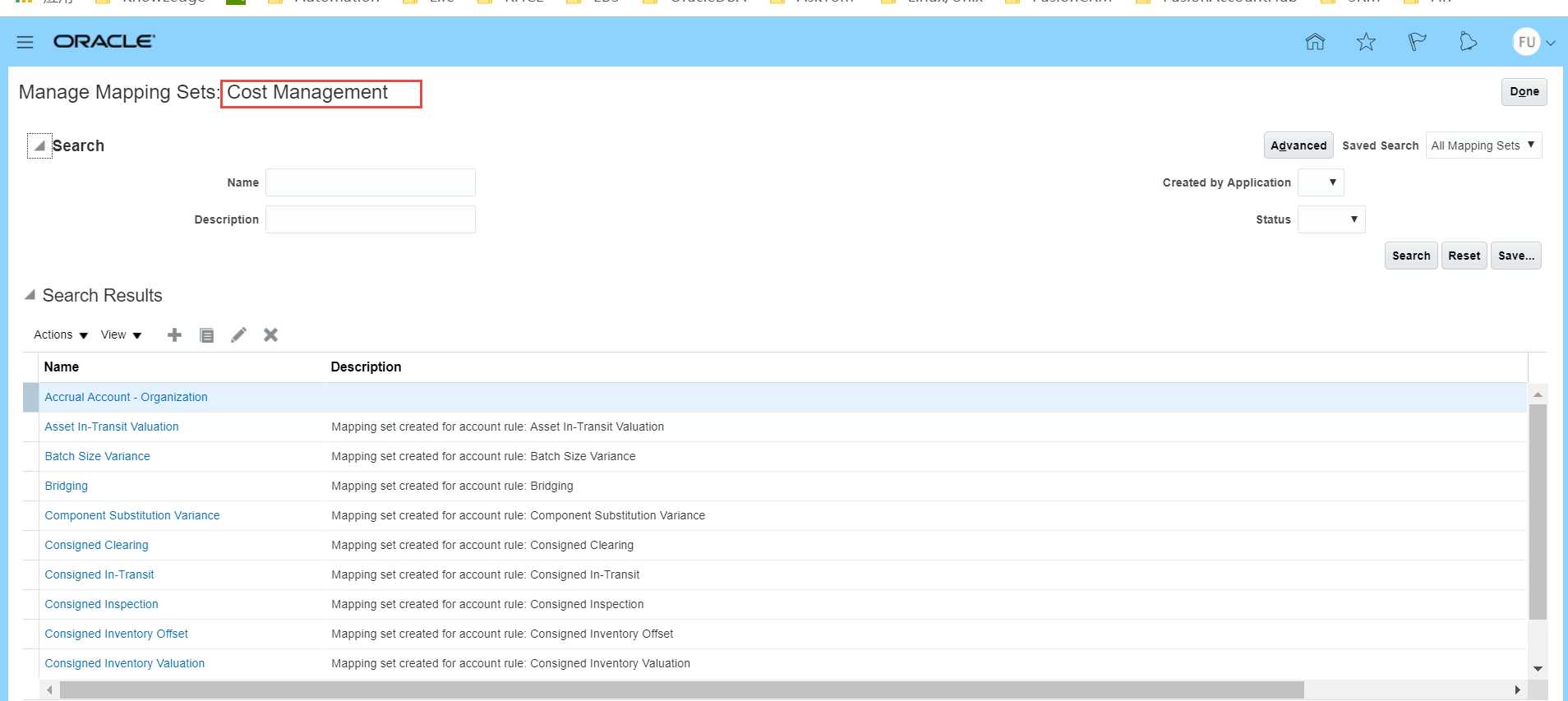Open the Created by Application dropdown
Image resolution: width=1568 pixels, height=701 pixels.
pos(1321,182)
